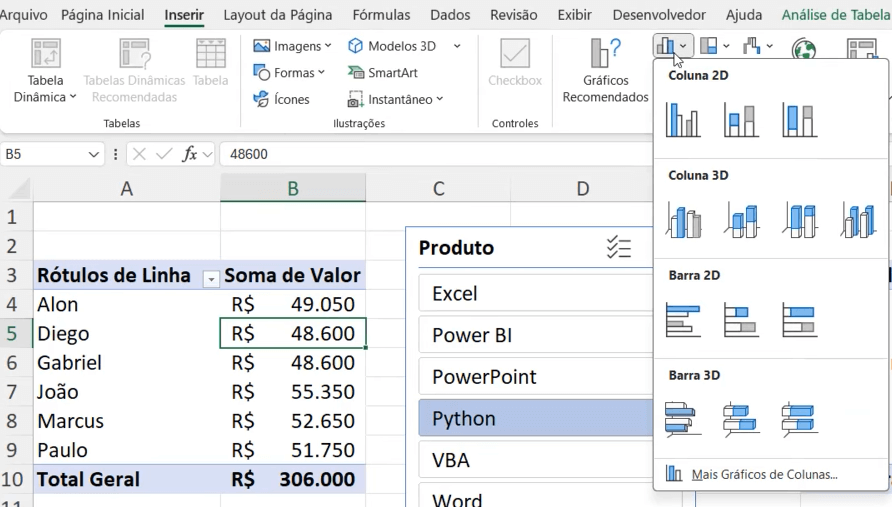Toggle multi-select in Produto slicer
Image resolution: width=892 pixels, height=507 pixels.
pos(618,248)
